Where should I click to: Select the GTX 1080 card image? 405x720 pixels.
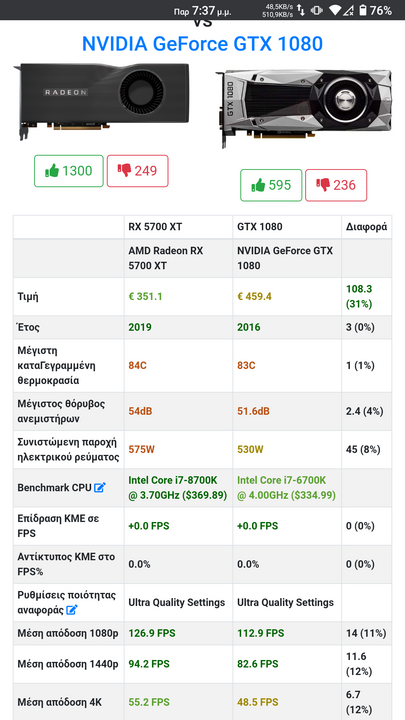tap(304, 107)
